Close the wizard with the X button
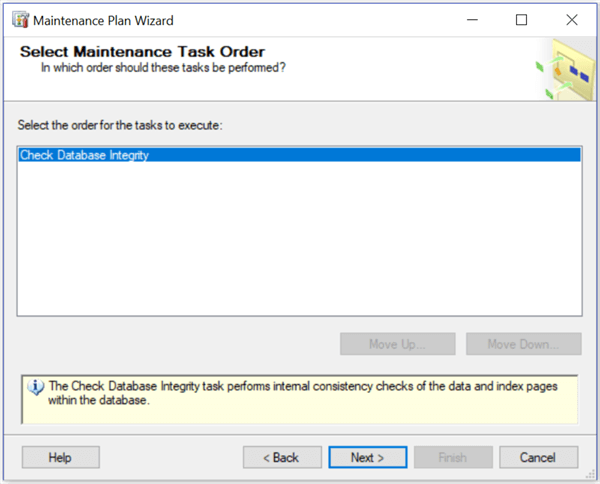The height and width of the screenshot is (484, 600). [x=571, y=19]
